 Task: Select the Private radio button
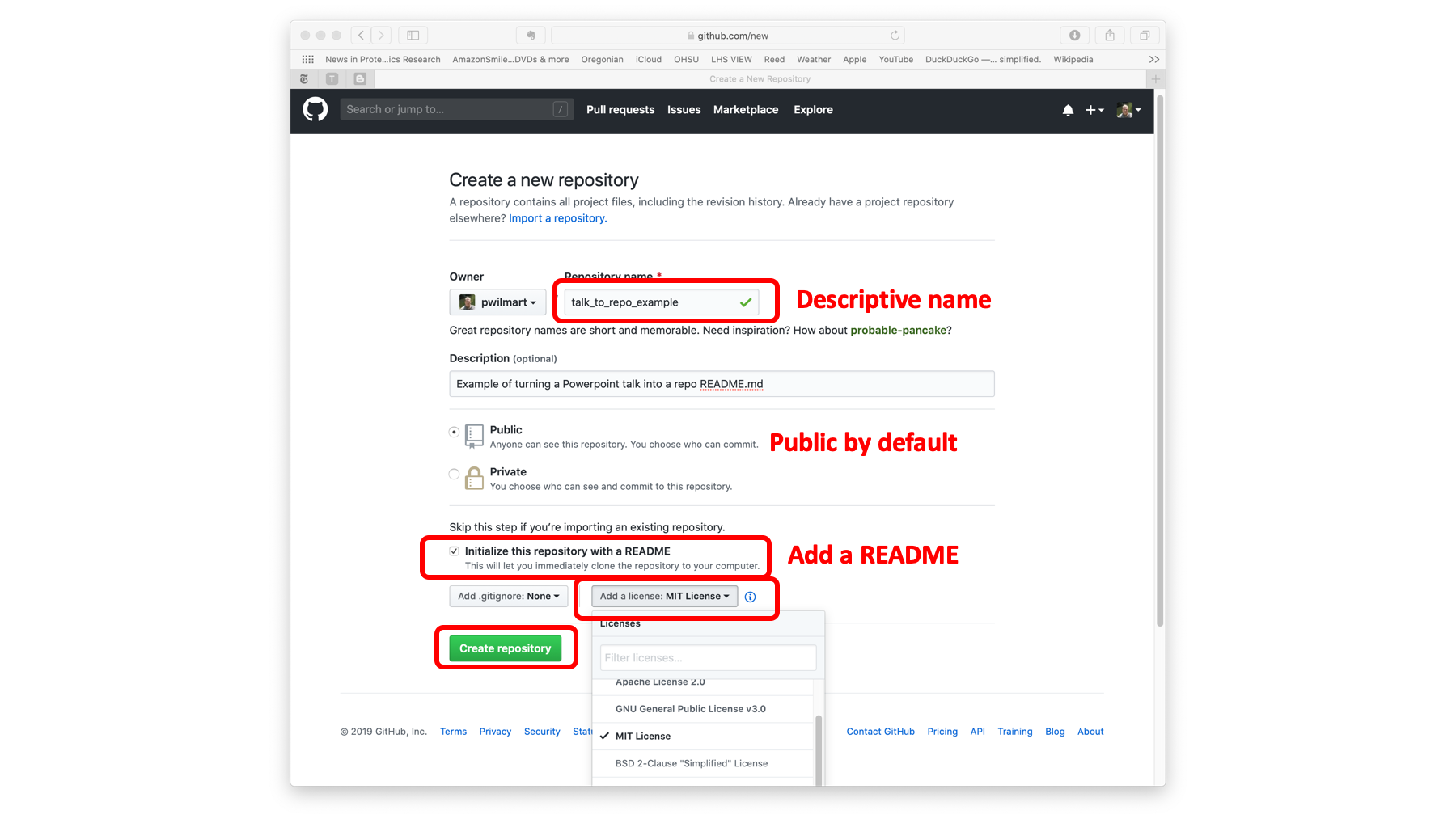tap(455, 474)
